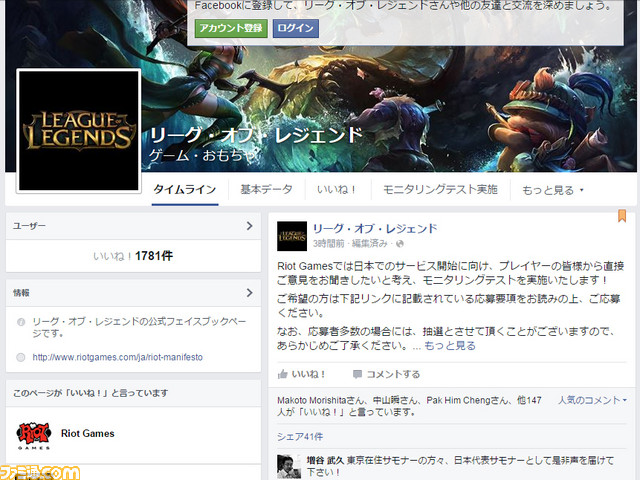Click the いいね！1781件 count
Screen dimensions: 640x480
133,256
